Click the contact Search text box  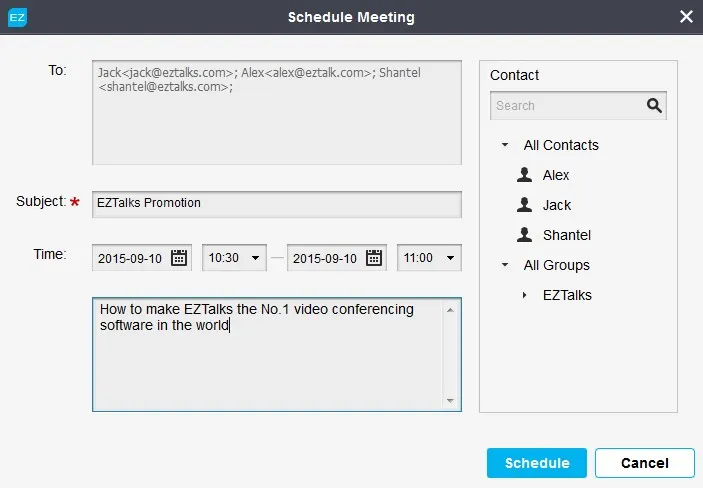pos(568,105)
